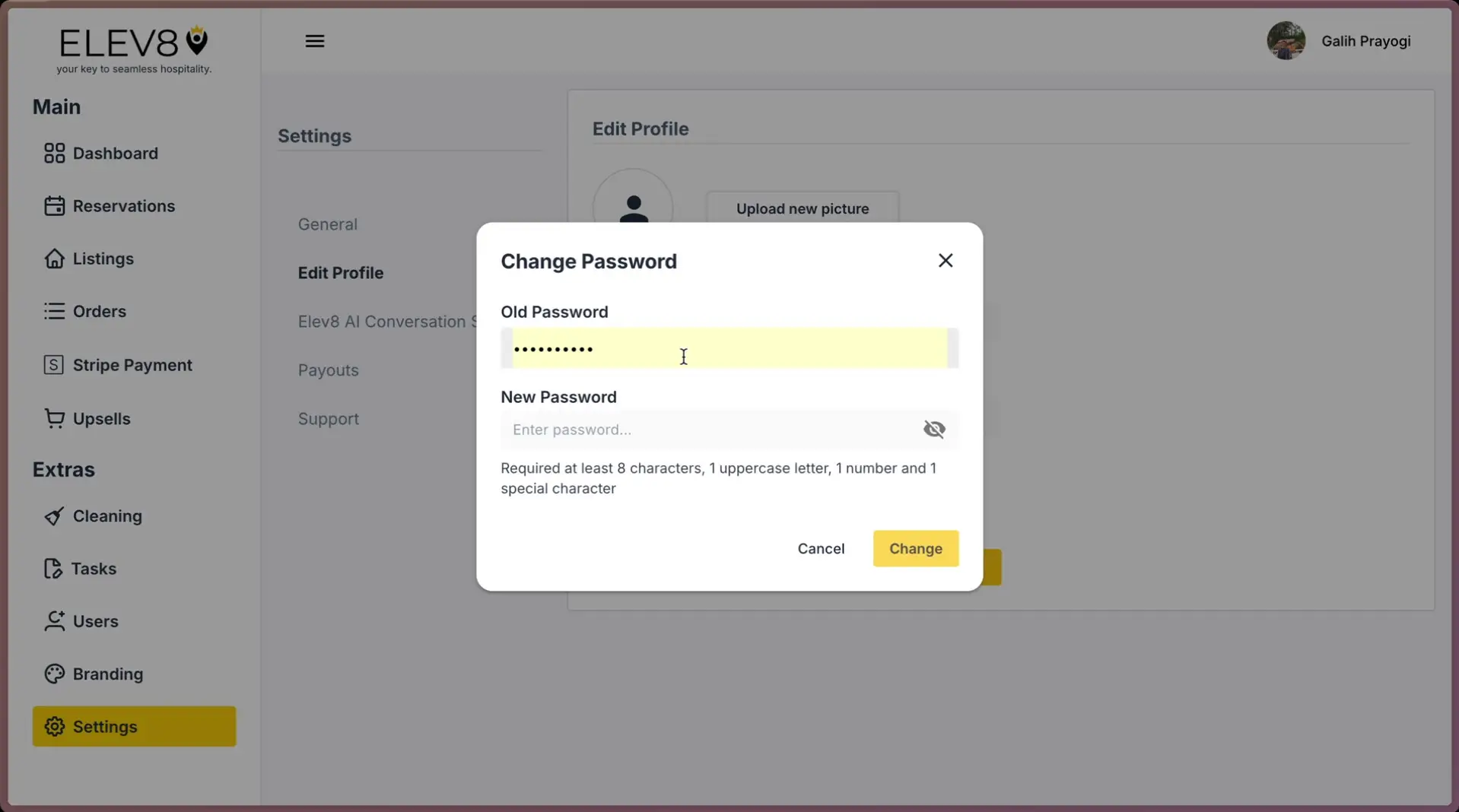Cancel the password change

tap(821, 548)
